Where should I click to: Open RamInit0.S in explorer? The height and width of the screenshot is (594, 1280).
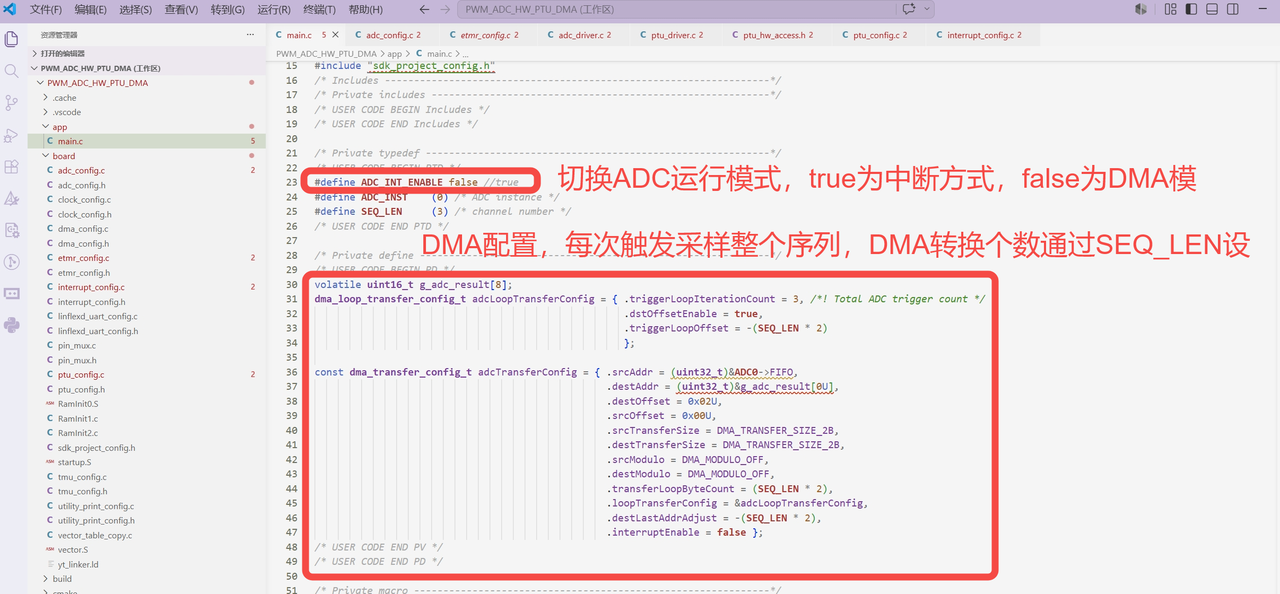click(147, 404)
